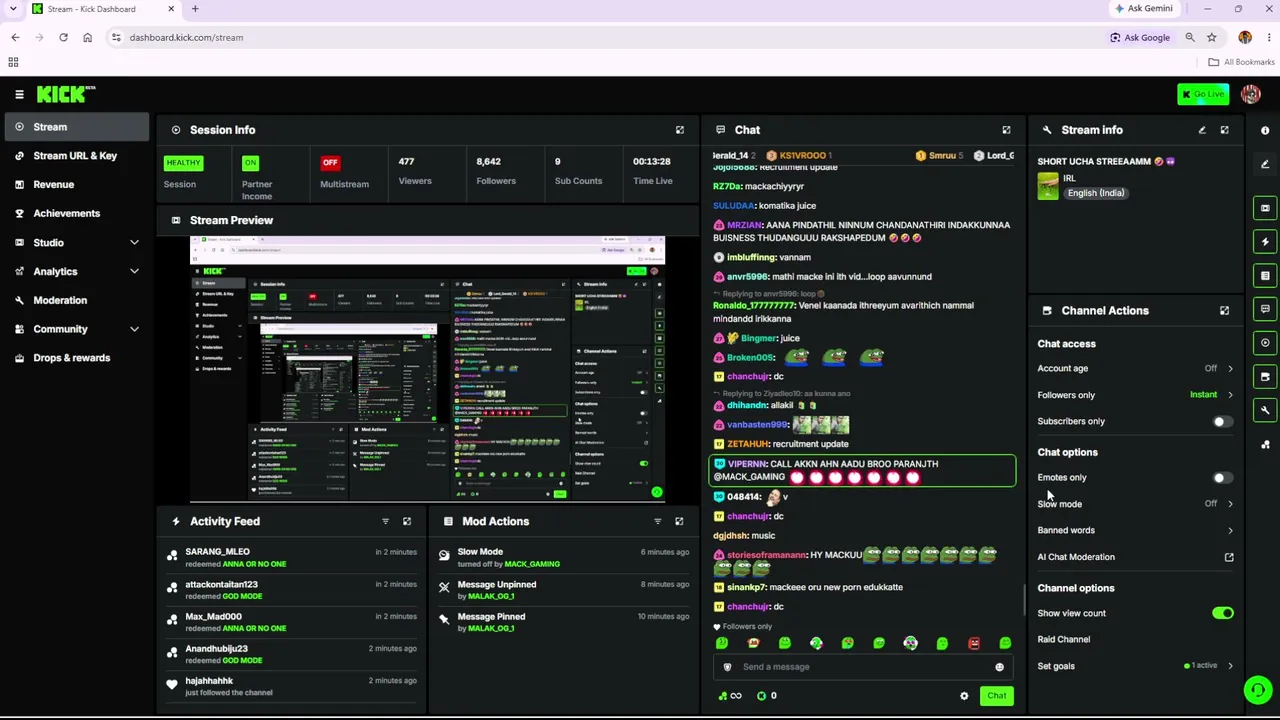Click the info icon in right sidebar

pos(1265,130)
